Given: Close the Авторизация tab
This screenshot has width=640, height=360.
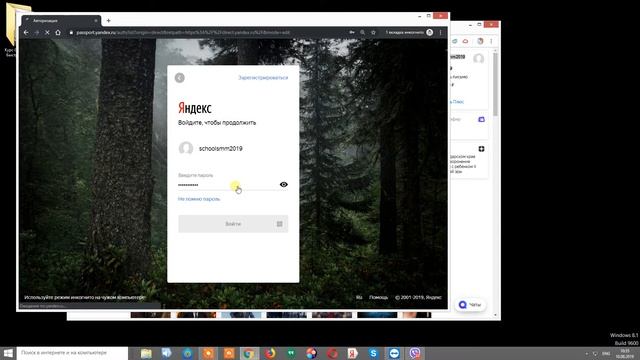Looking at the screenshot, I should [96, 20].
